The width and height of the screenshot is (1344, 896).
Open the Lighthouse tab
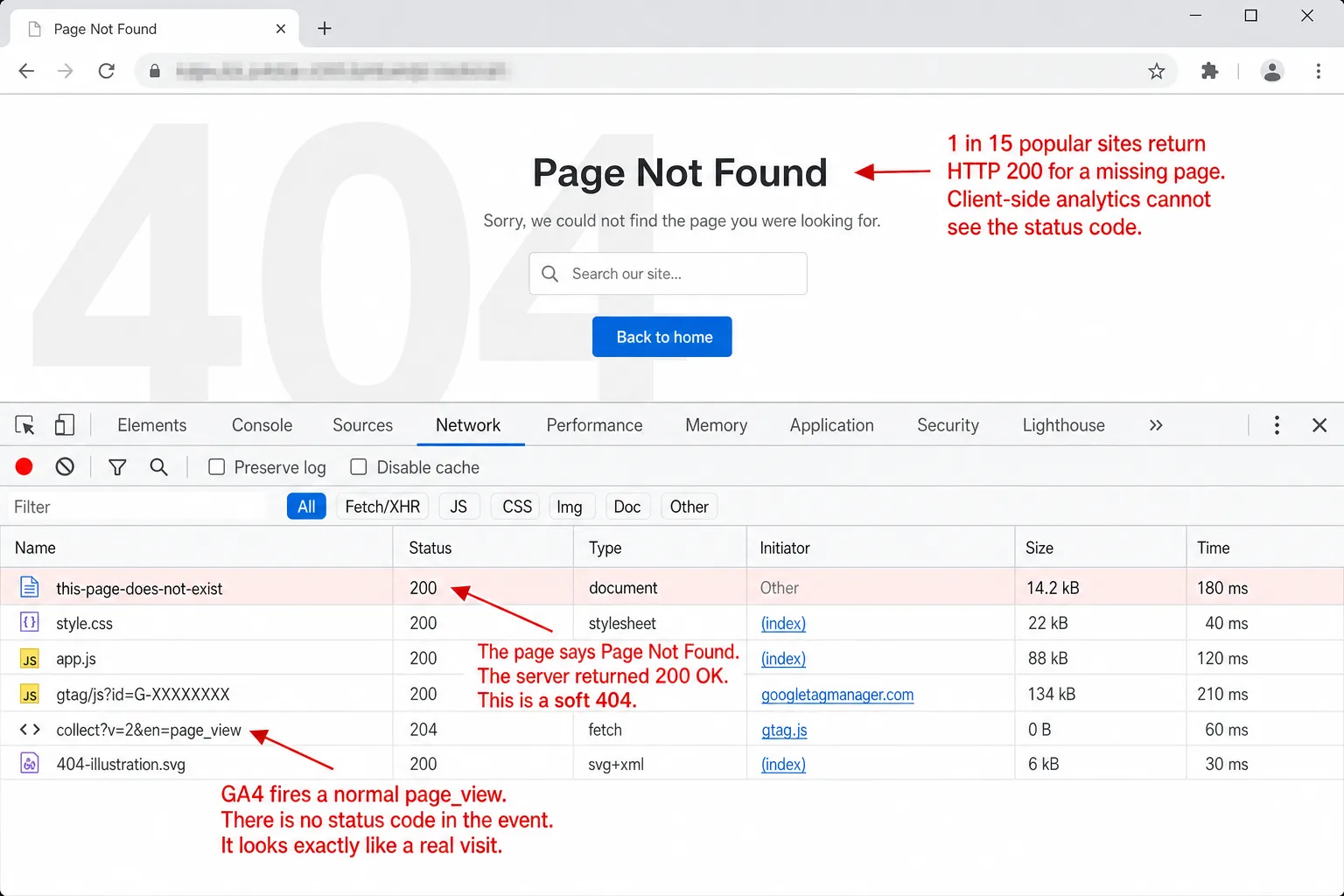tap(1064, 425)
